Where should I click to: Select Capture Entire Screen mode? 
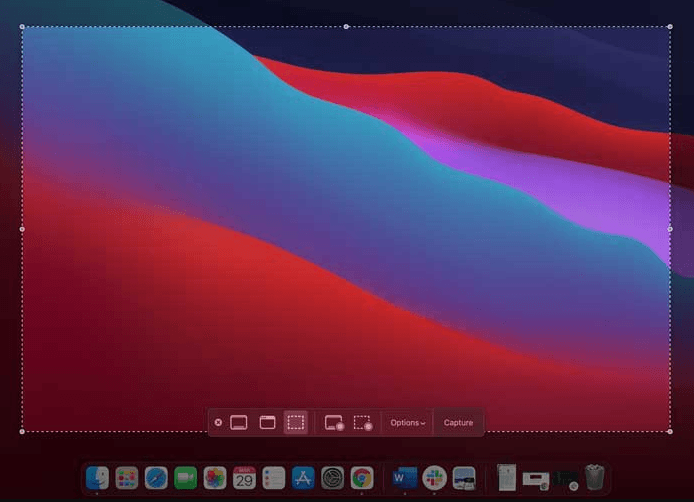pos(239,422)
